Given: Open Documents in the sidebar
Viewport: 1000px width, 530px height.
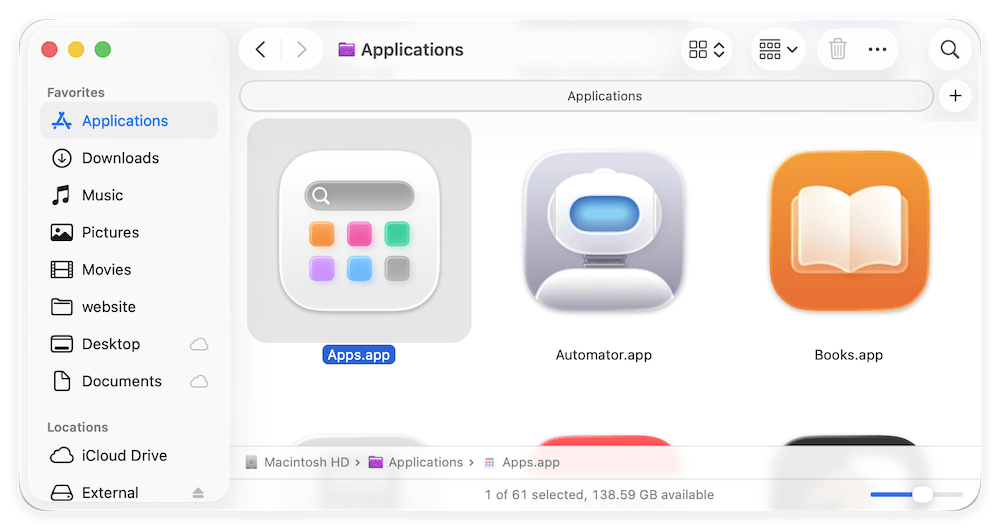Looking at the screenshot, I should pyautogui.click(x=129, y=381).
